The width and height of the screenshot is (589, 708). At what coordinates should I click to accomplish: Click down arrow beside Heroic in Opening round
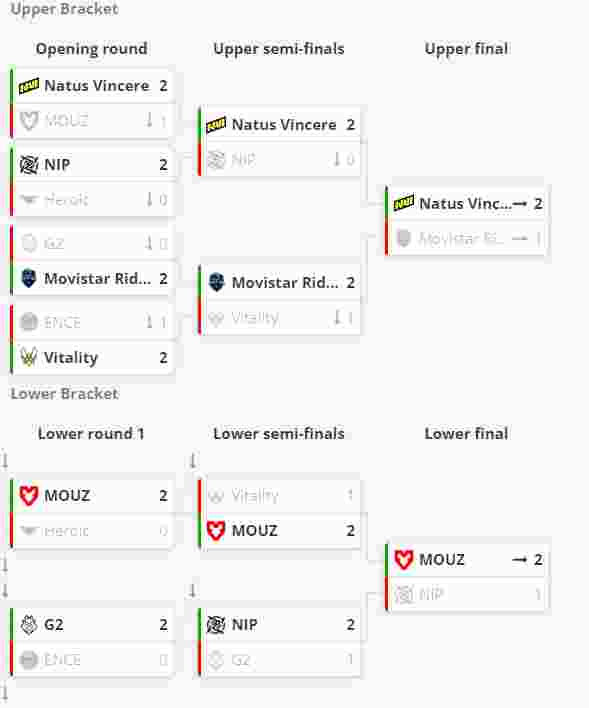pos(149,199)
